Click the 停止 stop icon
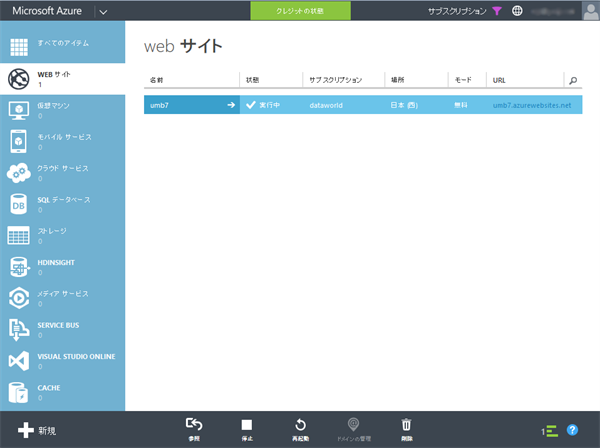Image resolution: width=600 pixels, height=448 pixels. (x=247, y=425)
